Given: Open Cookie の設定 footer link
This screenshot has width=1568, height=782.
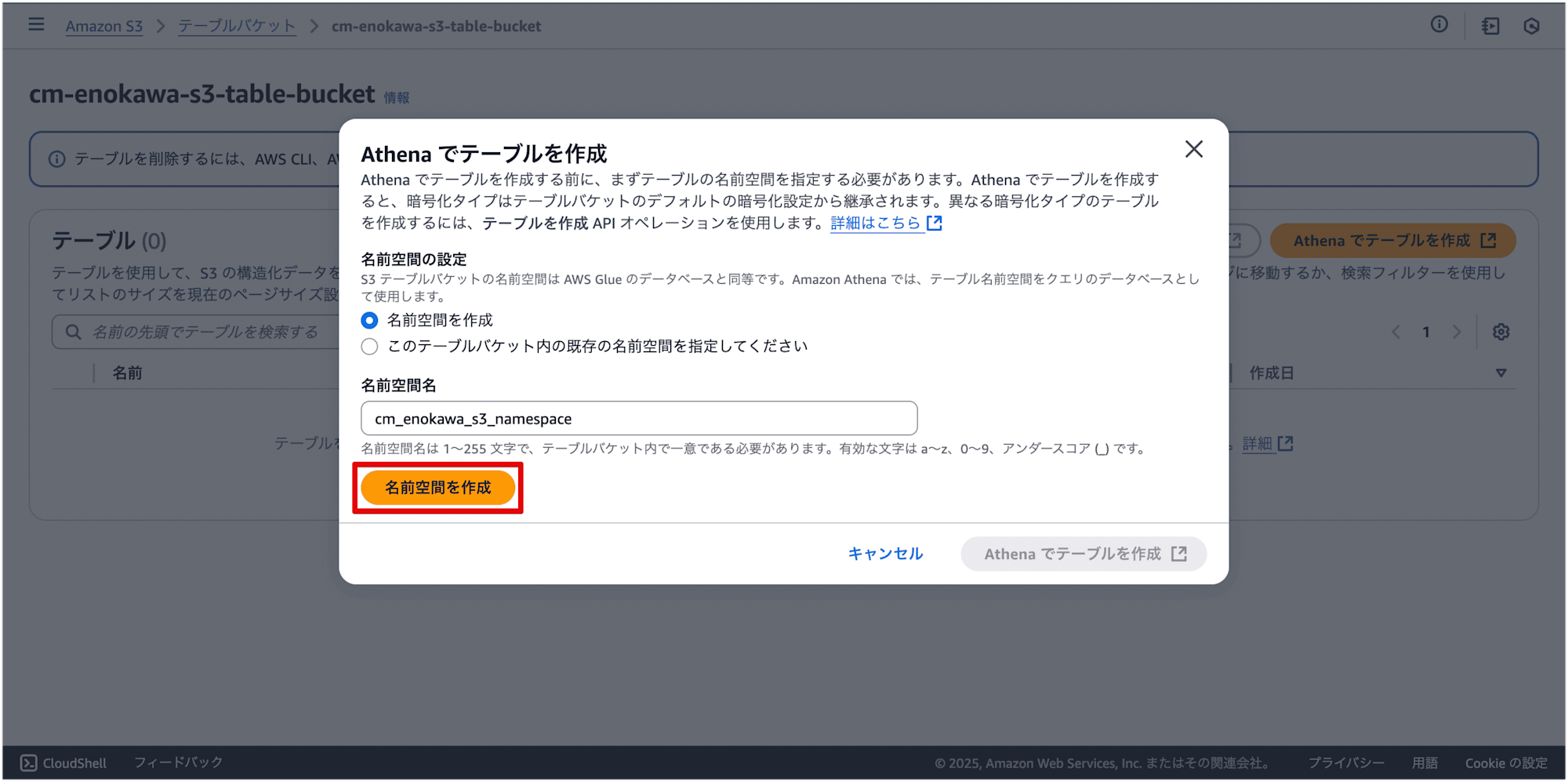Looking at the screenshot, I should (1506, 763).
